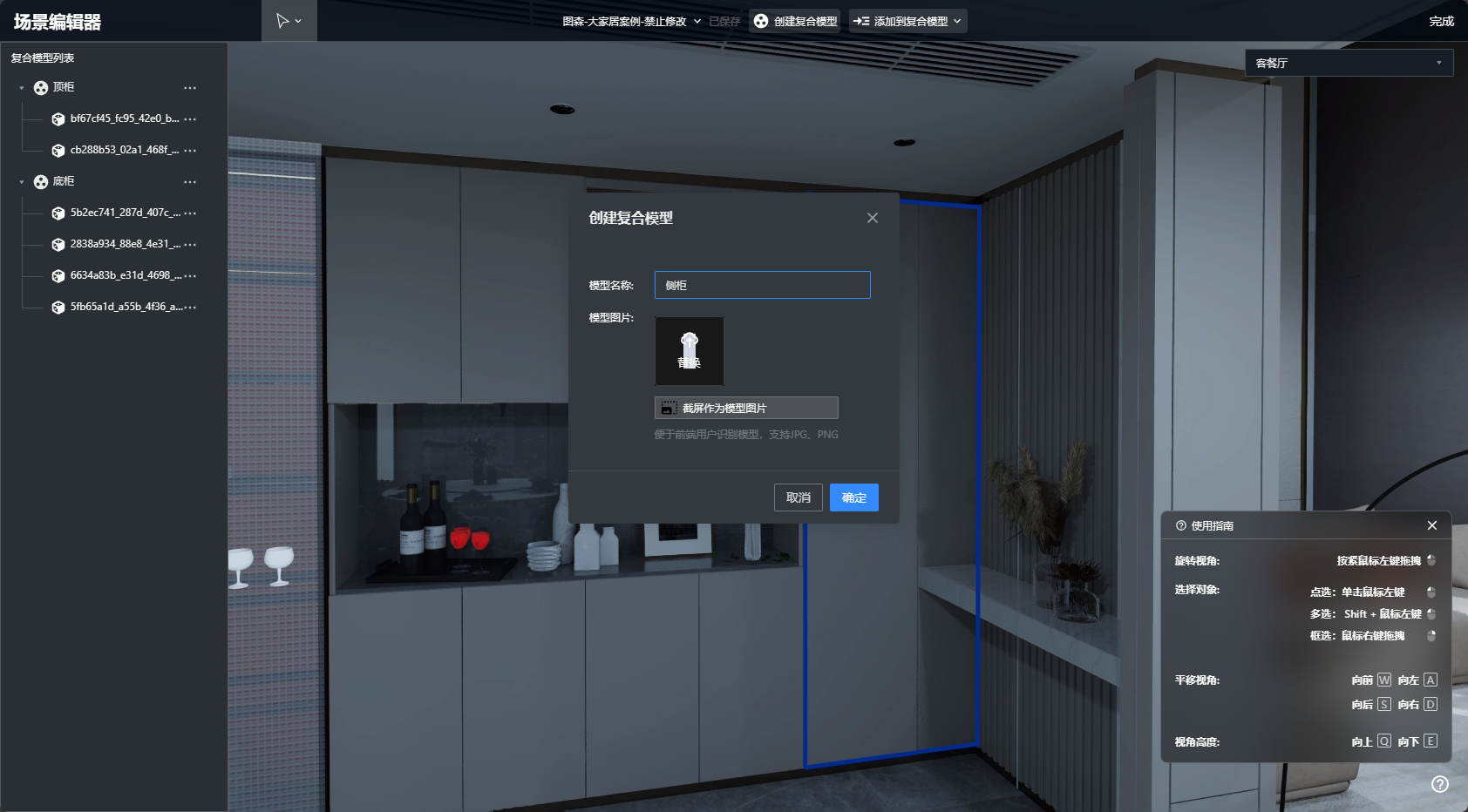The width and height of the screenshot is (1468, 812).
Task: Click the help question mark icon
Action: [x=1440, y=784]
